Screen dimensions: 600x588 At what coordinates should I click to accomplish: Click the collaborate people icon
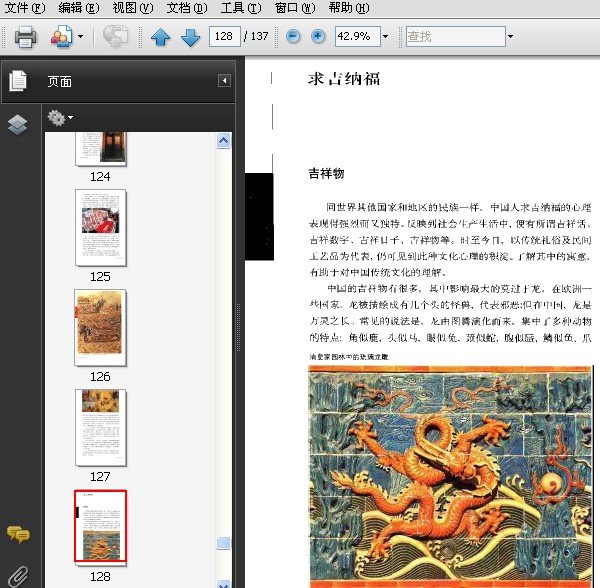pyautogui.click(x=61, y=37)
